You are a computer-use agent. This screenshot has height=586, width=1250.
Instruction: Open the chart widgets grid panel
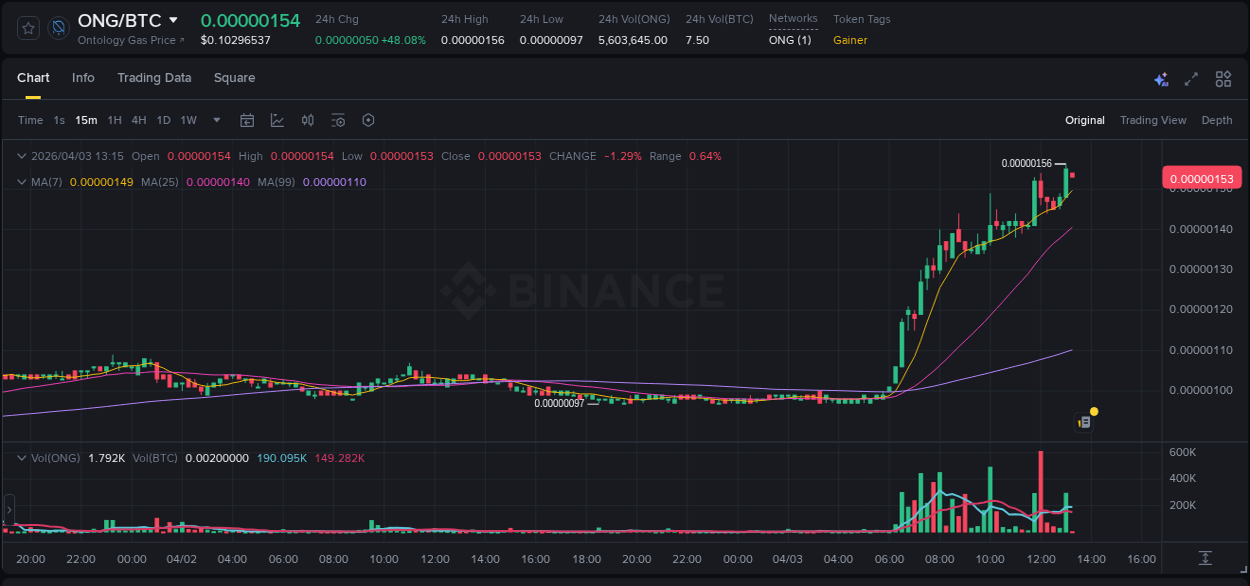pos(1222,78)
